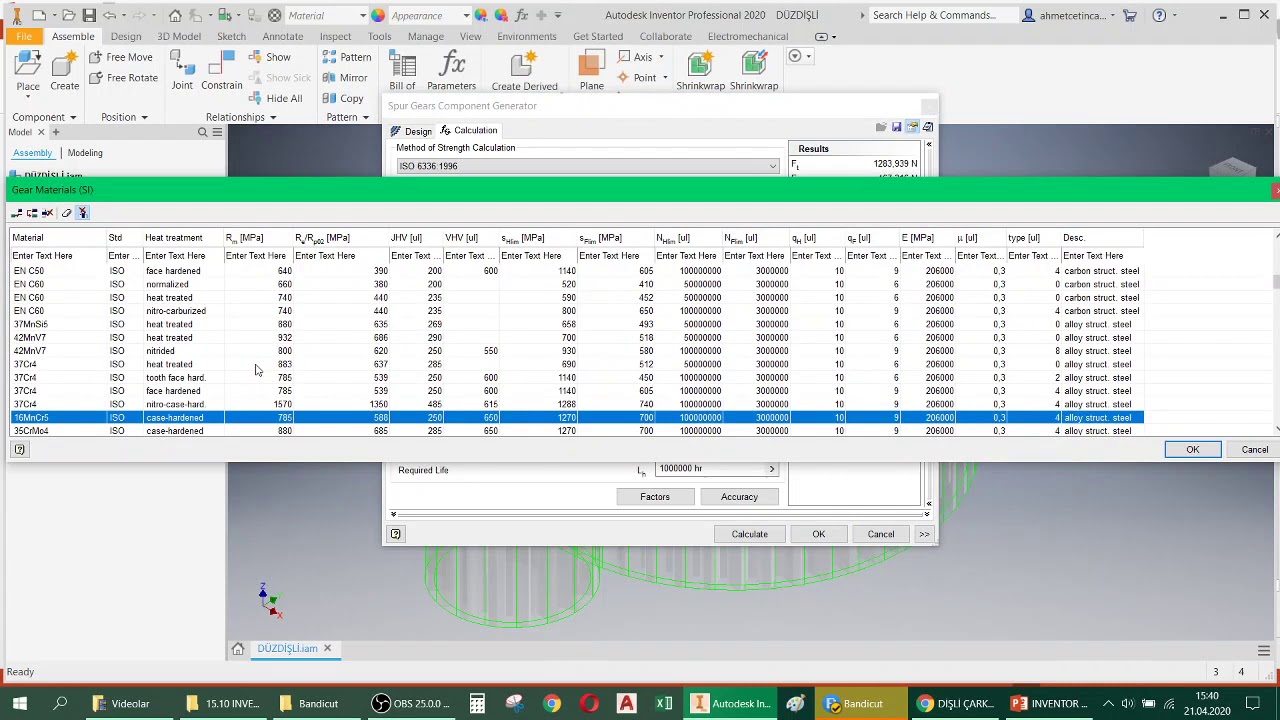
Task: Open the Bill of Materials
Action: 402,72
